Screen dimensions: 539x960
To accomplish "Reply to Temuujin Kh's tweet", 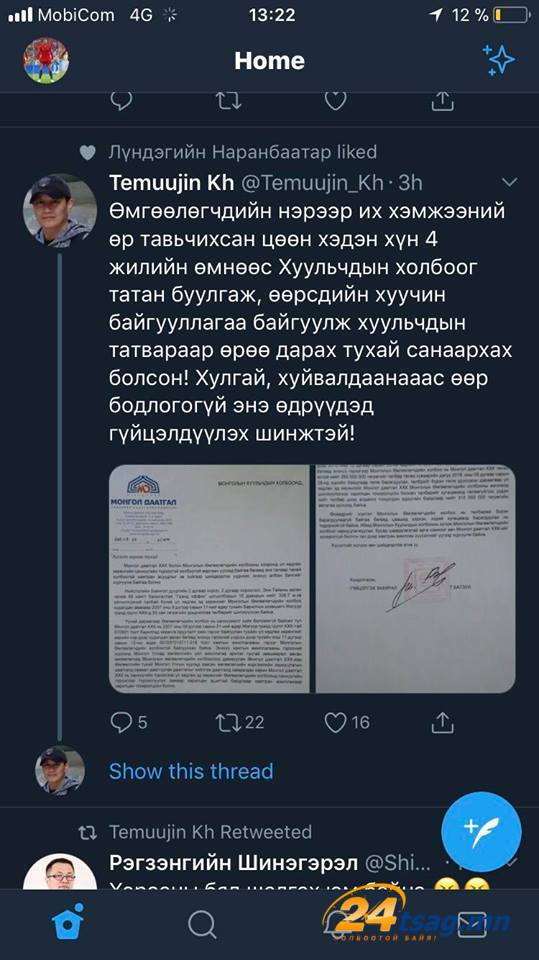I will 121,722.
